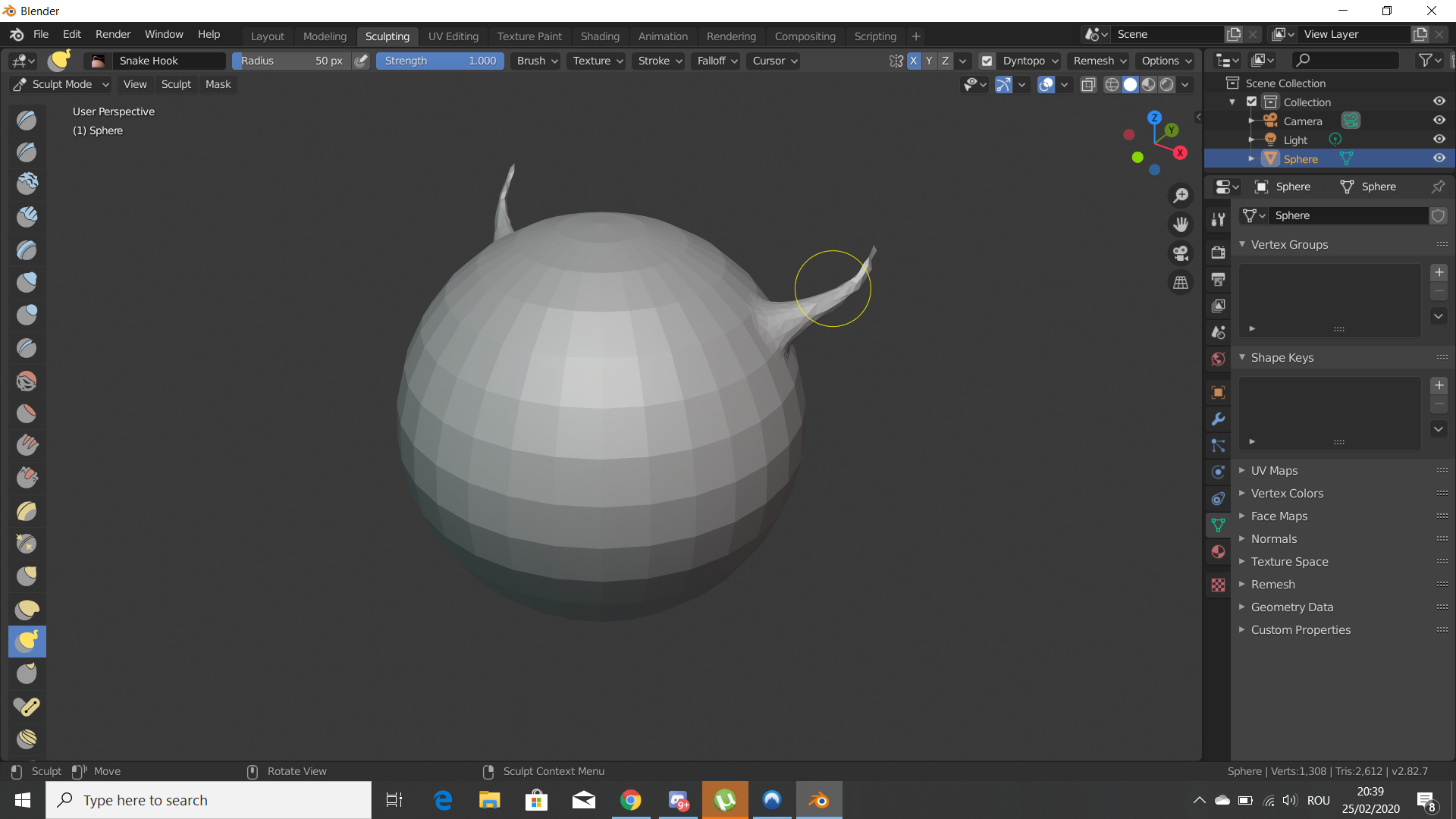Click the Mask header menu button
Viewport: 1456px width, 819px height.
tap(218, 84)
